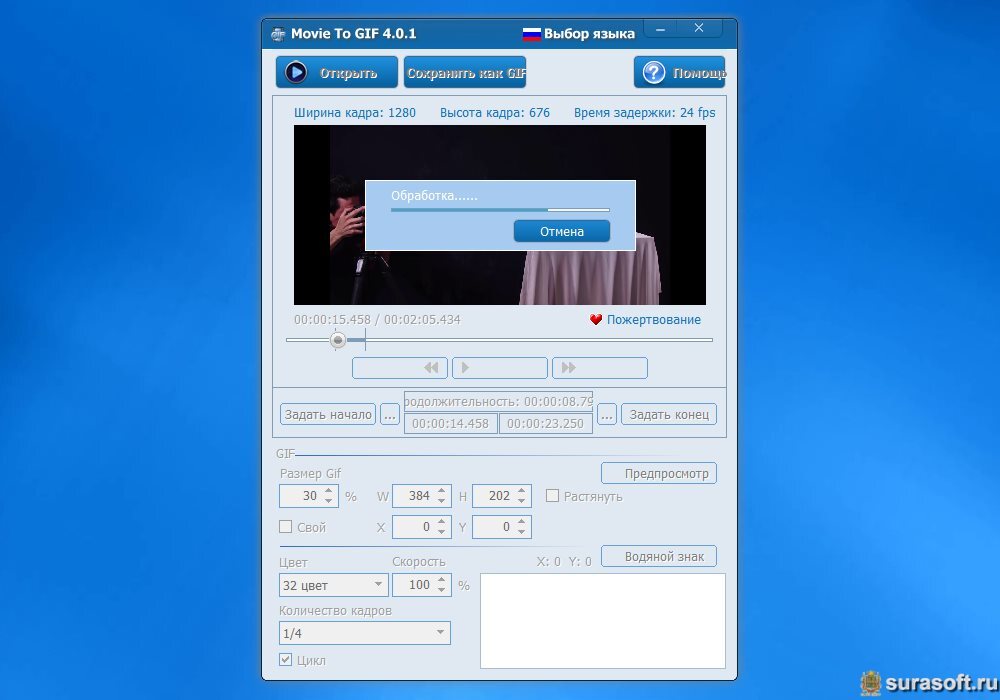Close the Movie To GIF window
Screen dimensions: 1000x700
[699, 28]
